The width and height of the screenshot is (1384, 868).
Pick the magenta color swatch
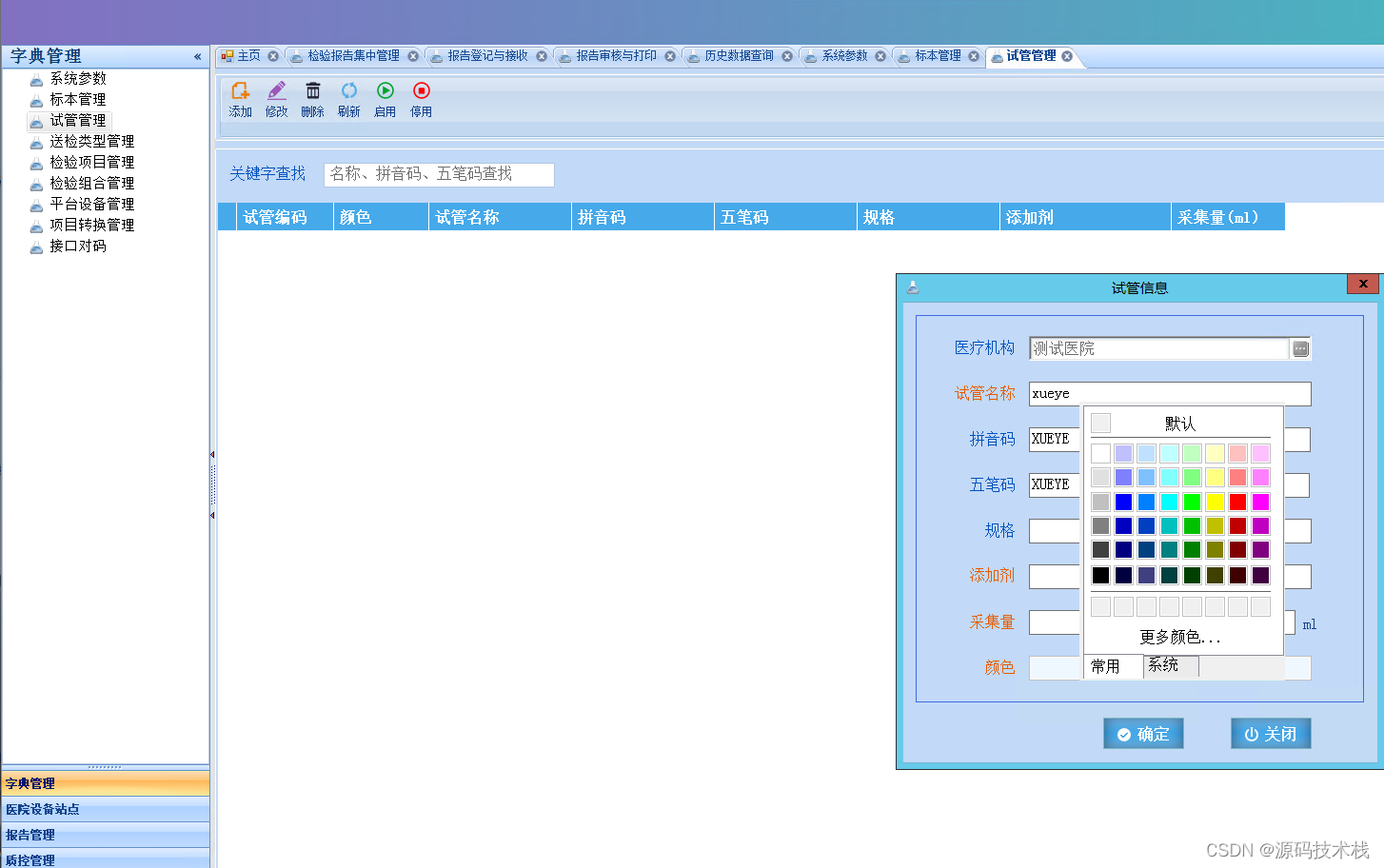(x=1260, y=502)
